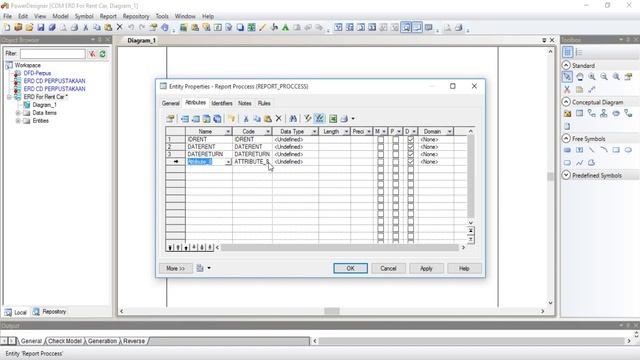Click the Save icon in main toolbar
This screenshot has height=360, width=640.
pos(40,27)
